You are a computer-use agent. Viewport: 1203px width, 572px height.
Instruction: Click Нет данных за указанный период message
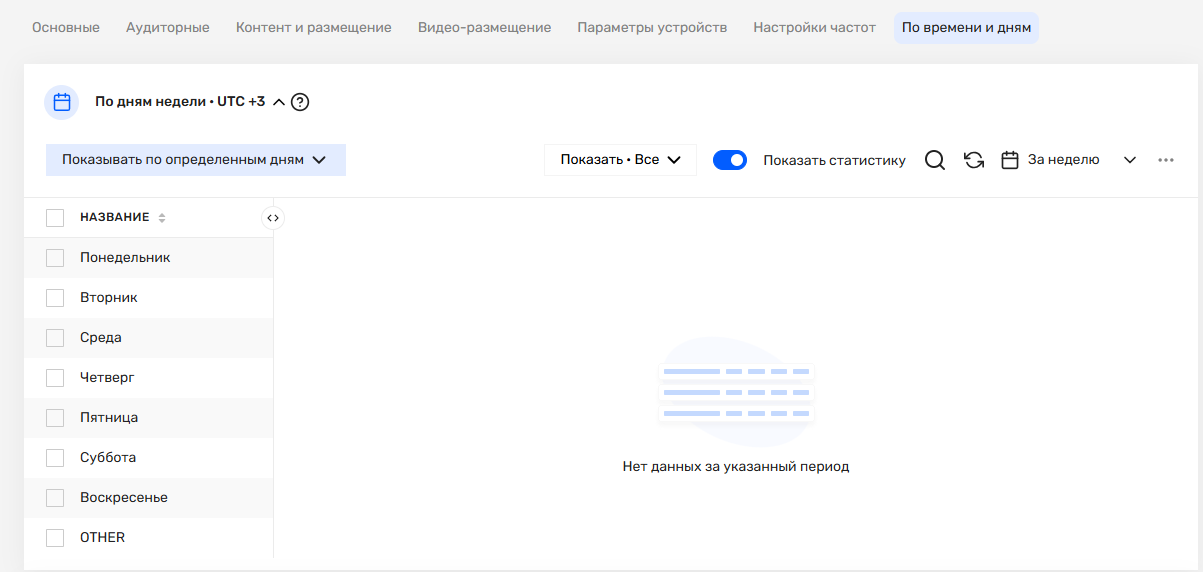click(x=736, y=466)
